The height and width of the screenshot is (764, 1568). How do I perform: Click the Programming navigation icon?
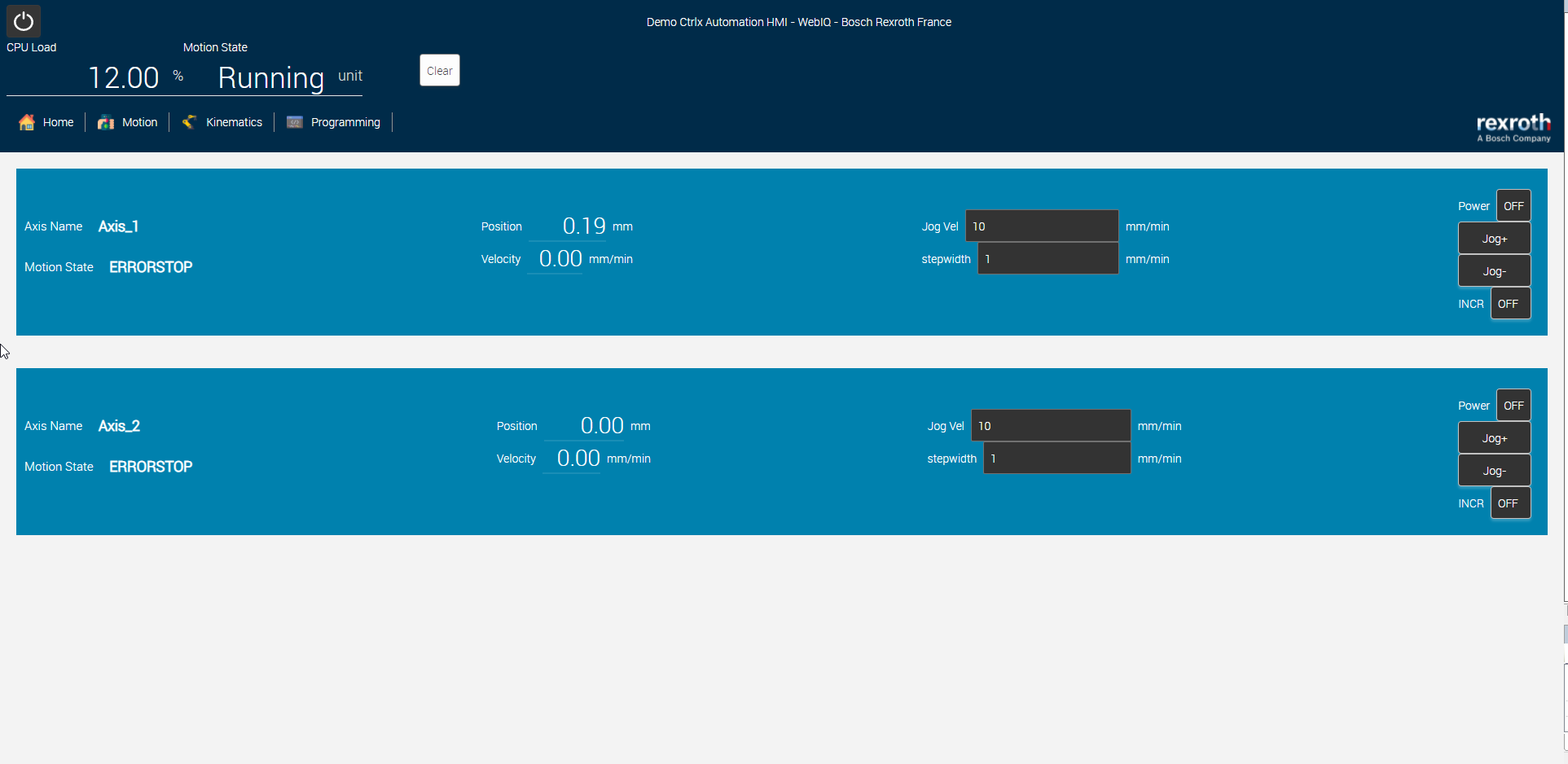coord(295,122)
